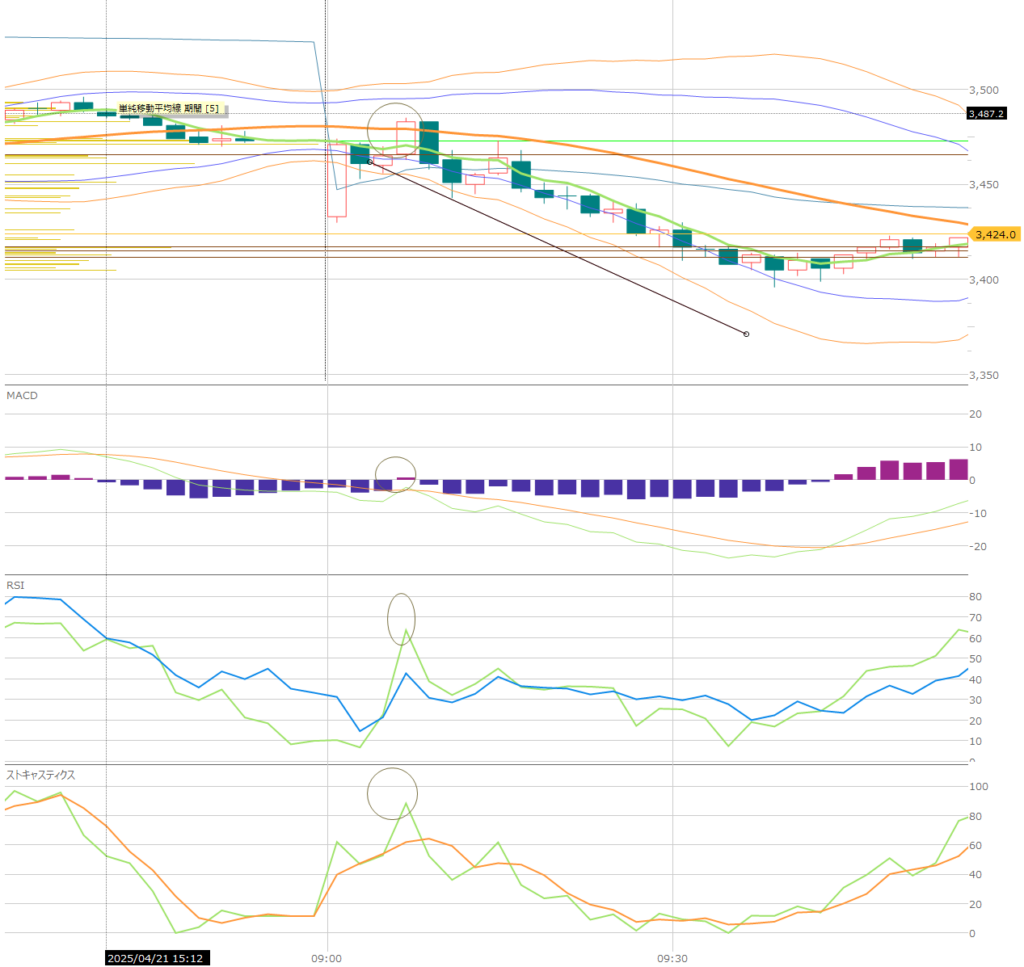
Task: Click the 100 value on Stochastics axis
Action: pyautogui.click(x=978, y=787)
